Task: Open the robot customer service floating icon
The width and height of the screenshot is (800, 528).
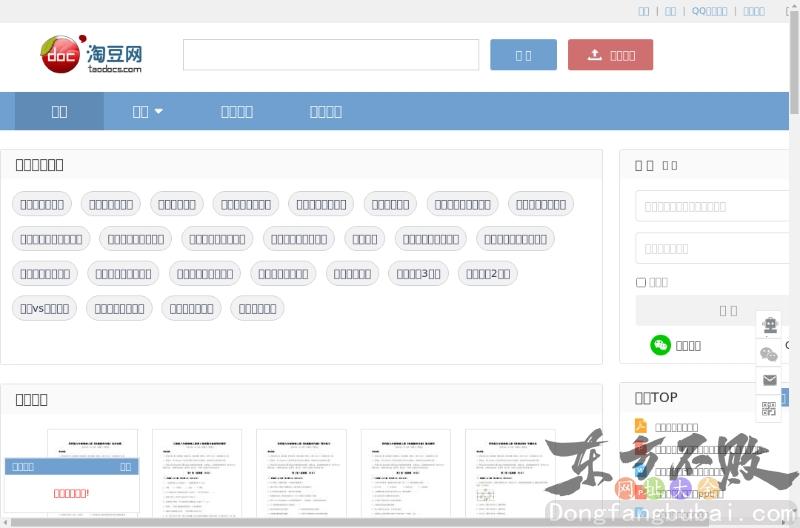Action: (x=769, y=326)
